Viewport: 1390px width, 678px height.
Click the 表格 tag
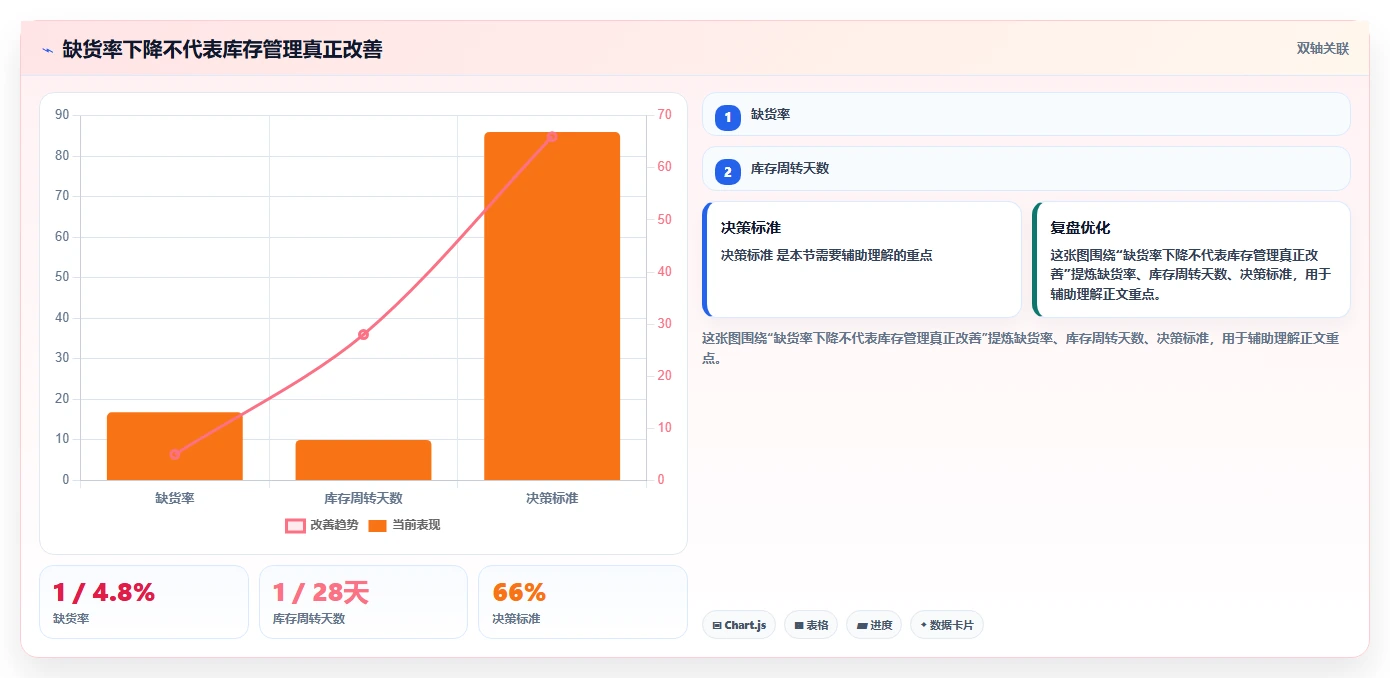coord(811,625)
